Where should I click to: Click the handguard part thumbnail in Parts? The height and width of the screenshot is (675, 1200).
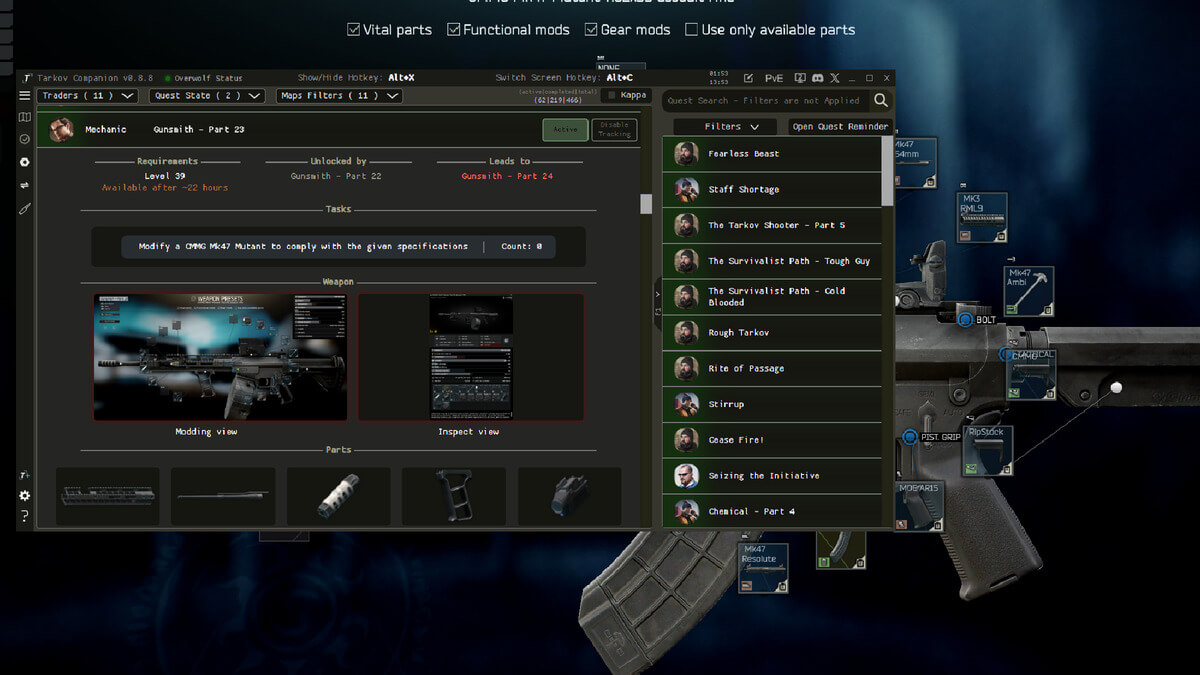[x=107, y=496]
